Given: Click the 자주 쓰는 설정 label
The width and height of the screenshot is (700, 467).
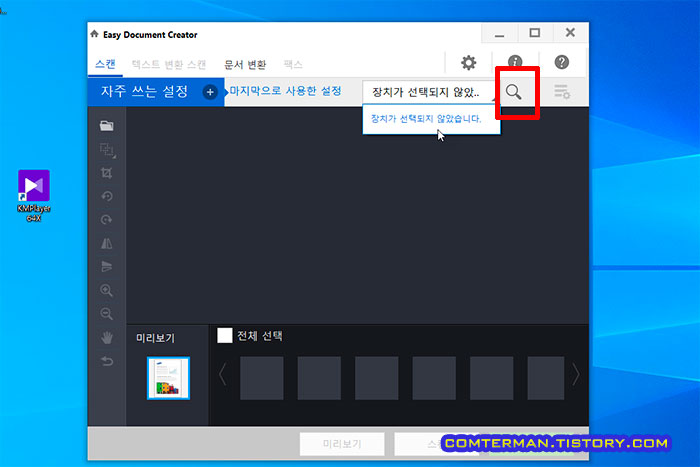Looking at the screenshot, I should [x=144, y=92].
